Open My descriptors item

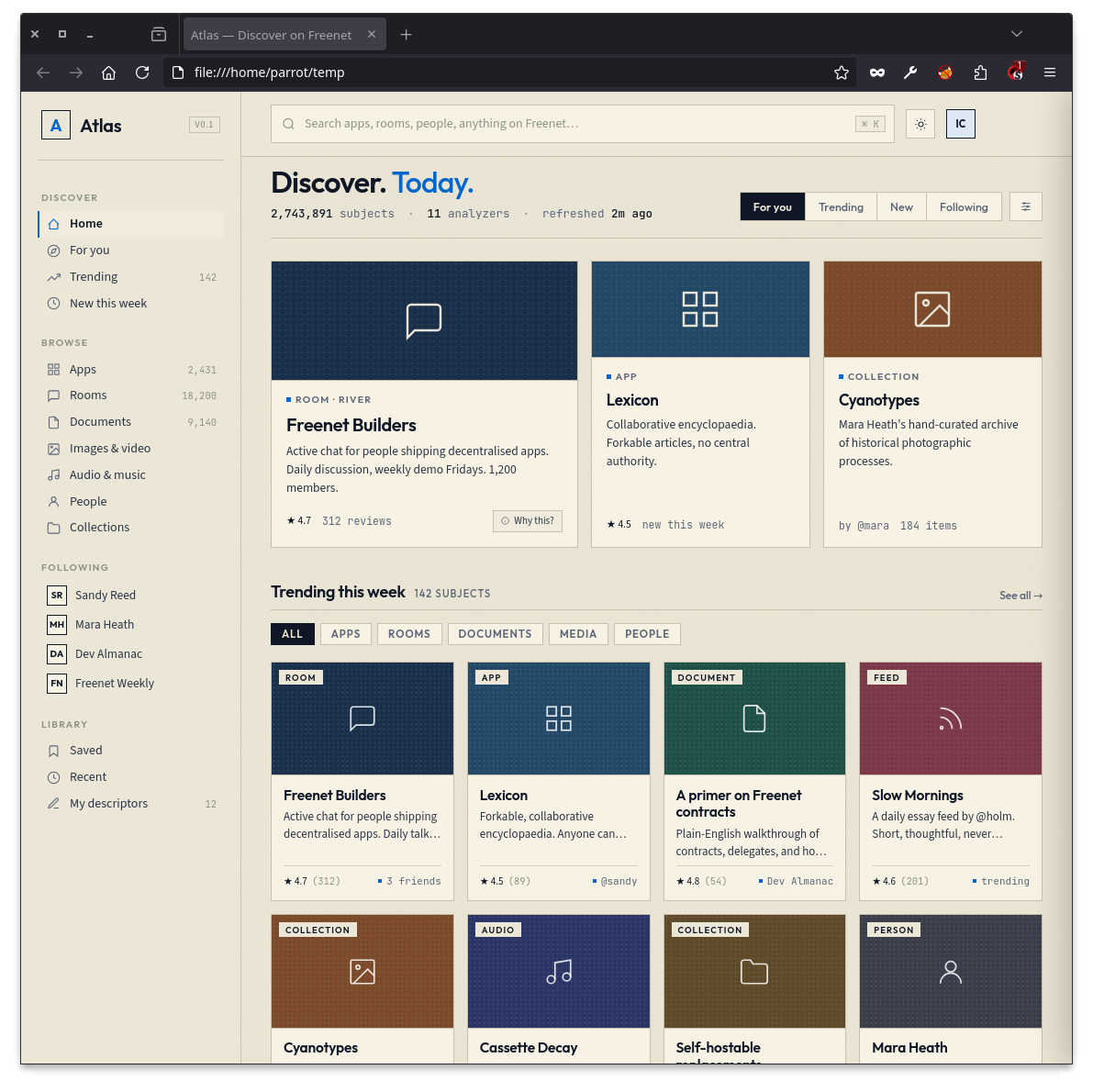click(131, 804)
